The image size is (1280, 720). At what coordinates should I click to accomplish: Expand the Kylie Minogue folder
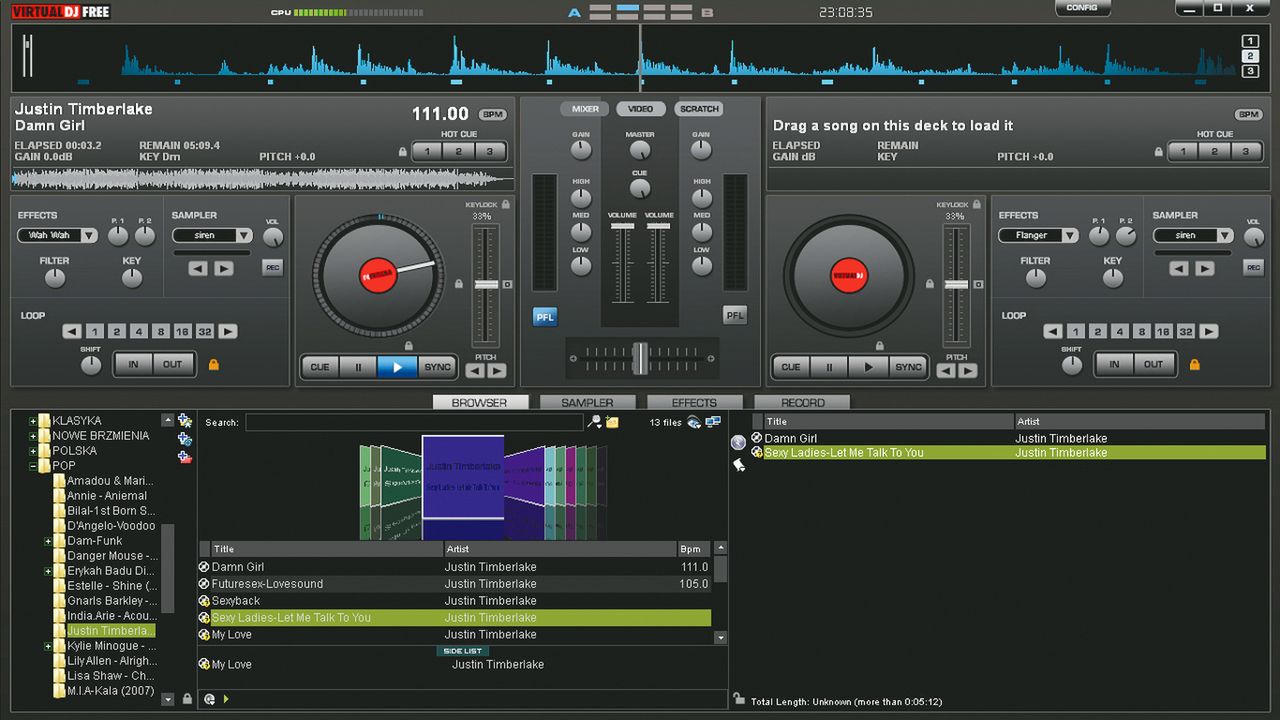pos(48,646)
